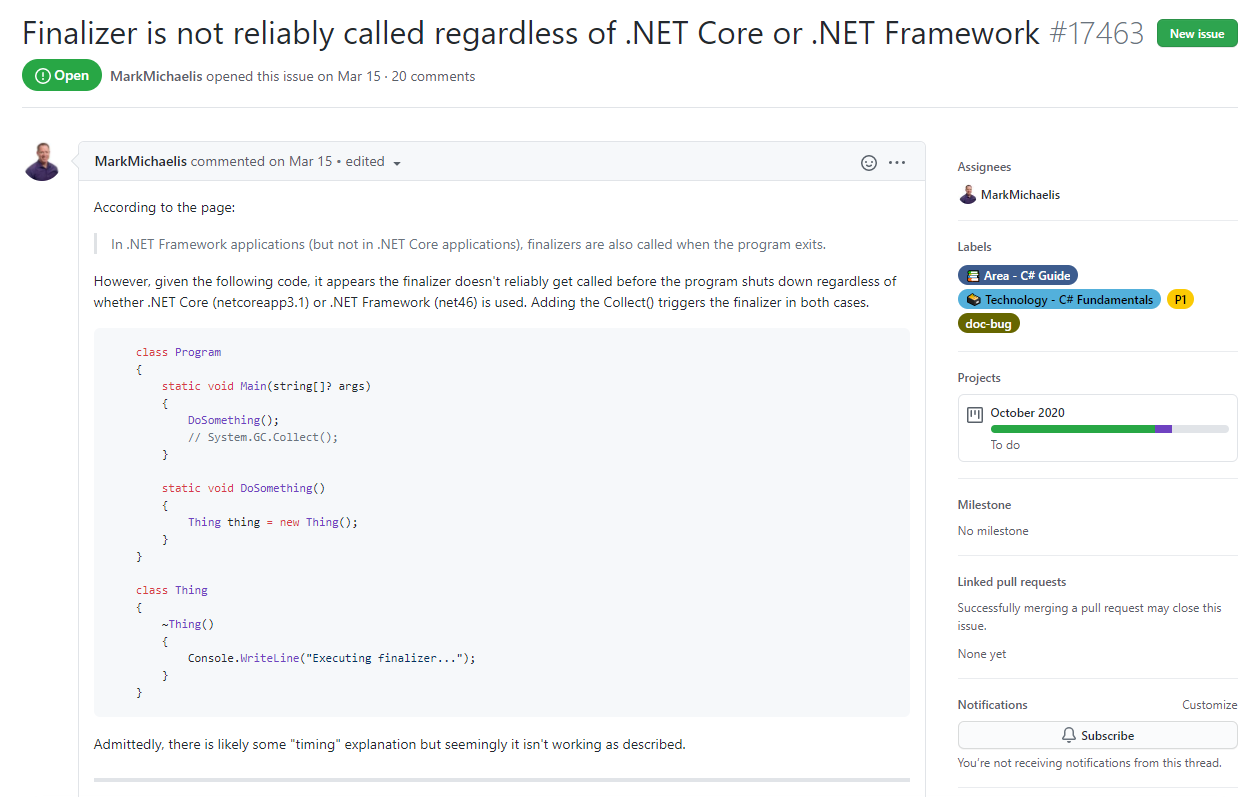
Task: Click the New issue button
Action: (1197, 33)
